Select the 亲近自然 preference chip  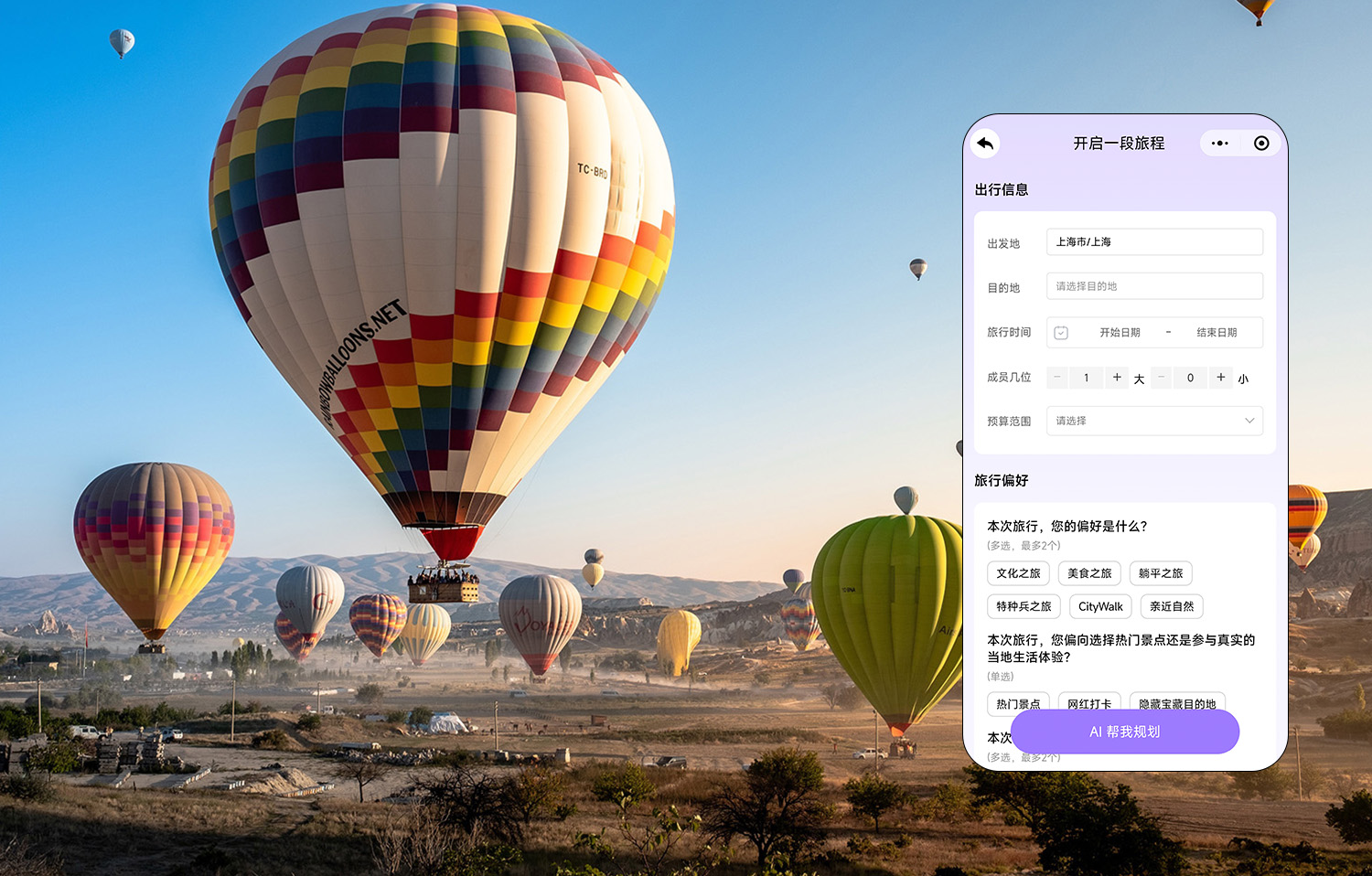coord(1172,606)
